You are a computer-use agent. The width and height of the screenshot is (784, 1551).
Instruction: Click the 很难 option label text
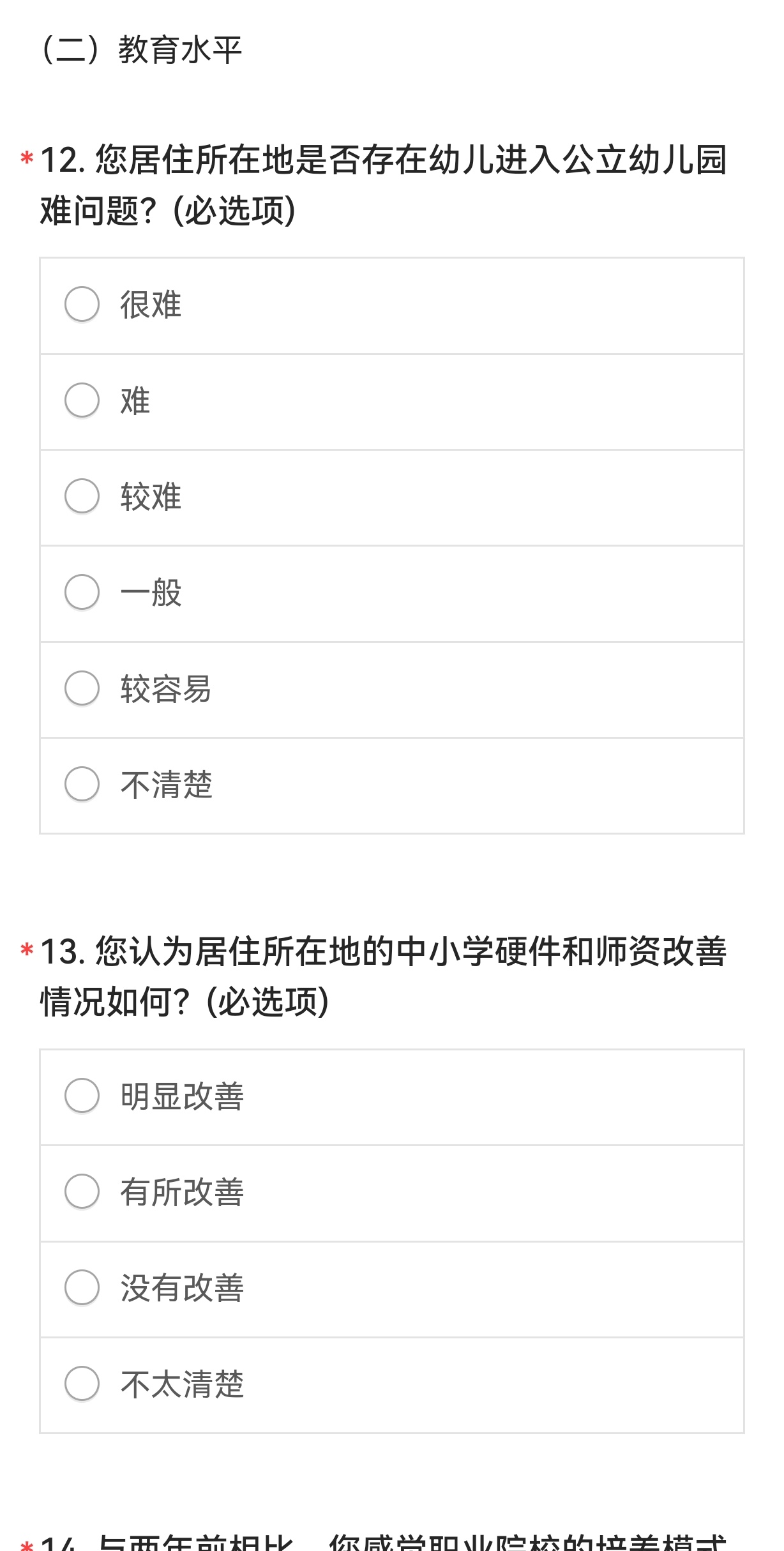tap(151, 305)
